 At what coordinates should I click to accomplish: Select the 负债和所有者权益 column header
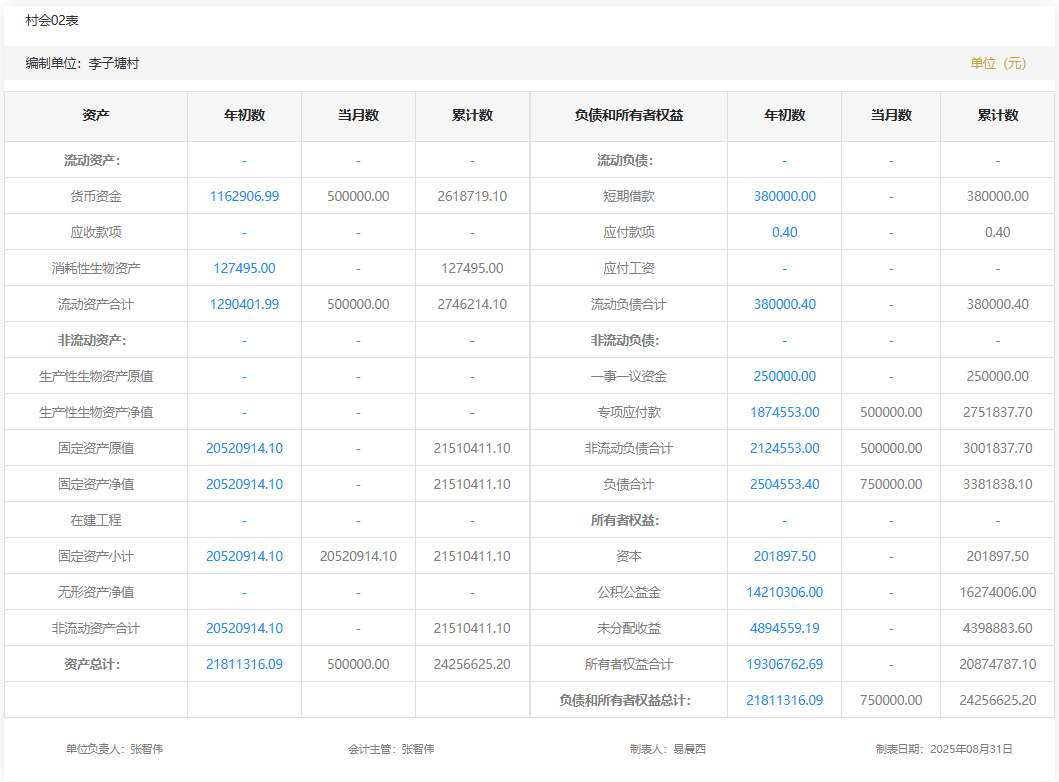coord(628,115)
